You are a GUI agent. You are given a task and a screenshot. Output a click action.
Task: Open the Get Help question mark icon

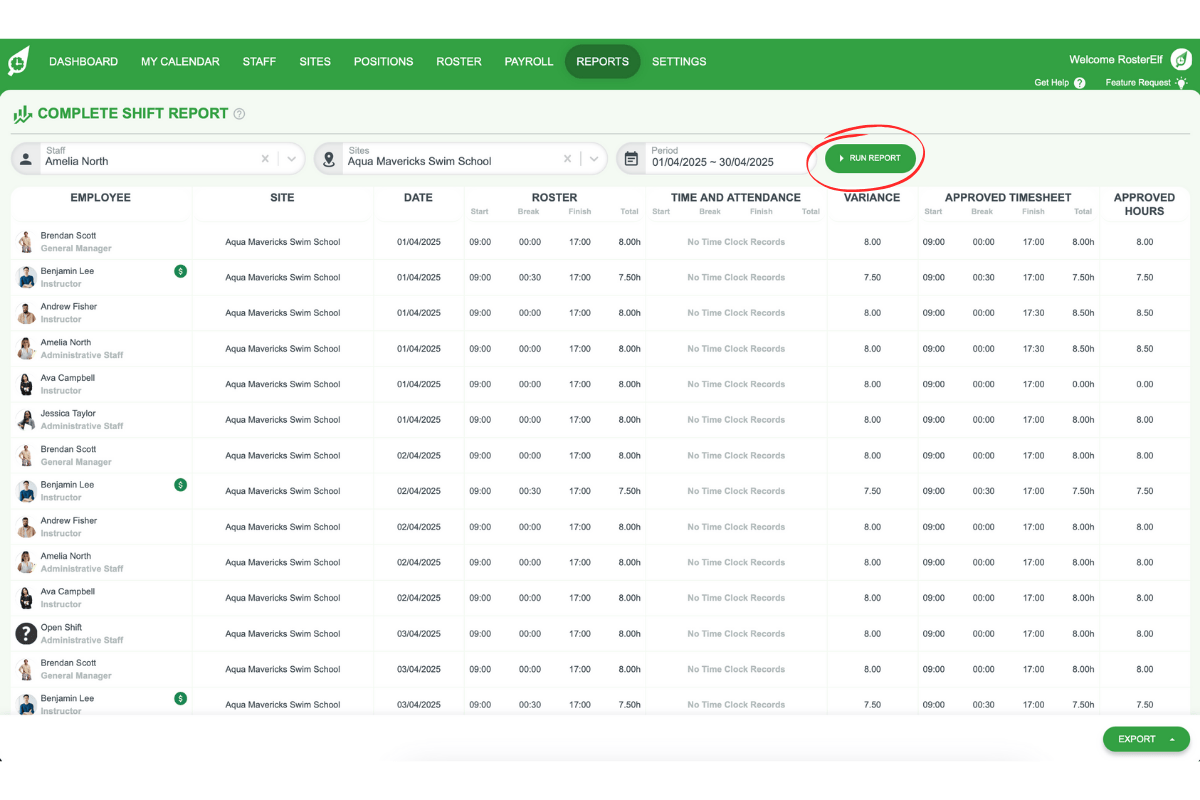coord(1080,83)
